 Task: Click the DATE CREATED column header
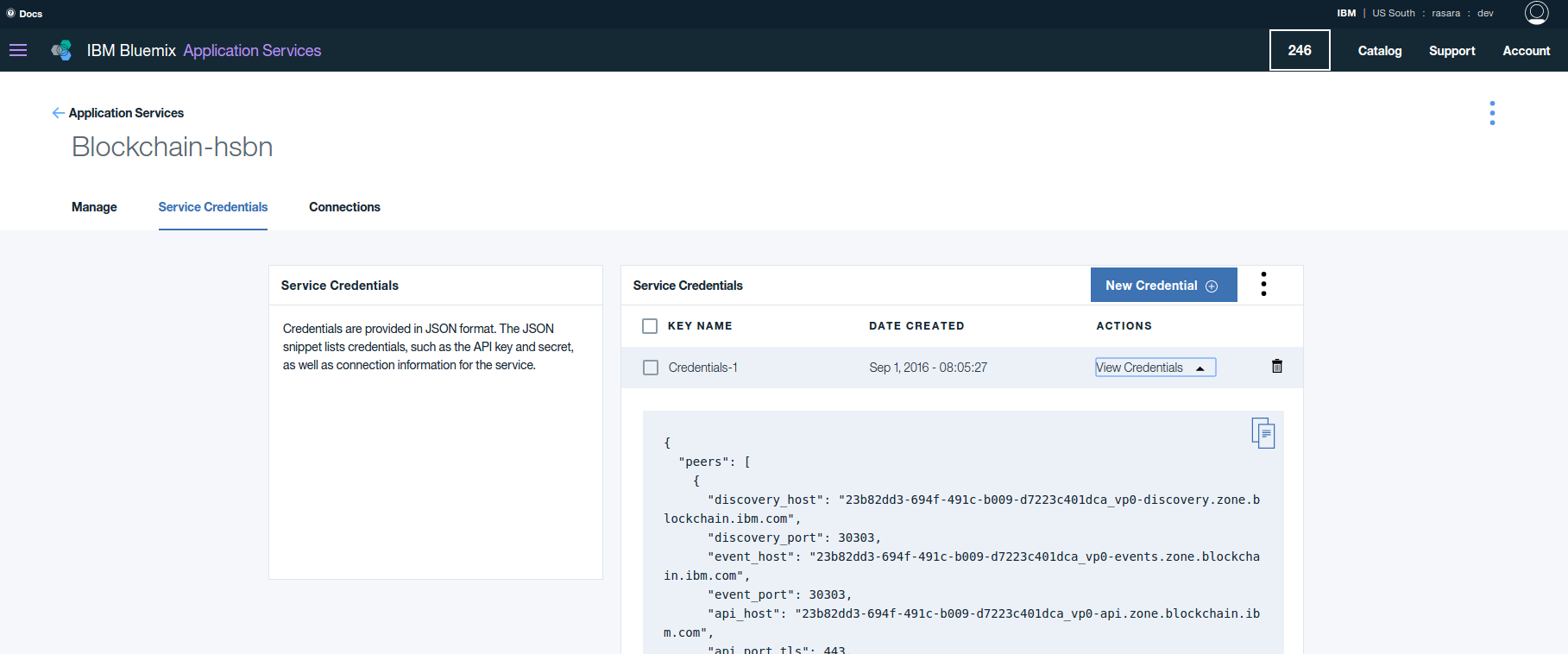pos(916,326)
